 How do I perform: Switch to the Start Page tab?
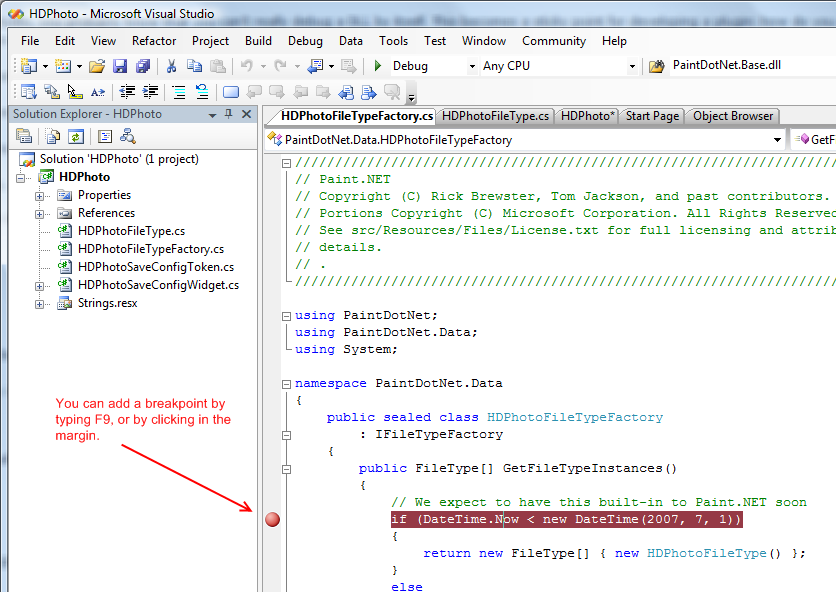tap(652, 116)
